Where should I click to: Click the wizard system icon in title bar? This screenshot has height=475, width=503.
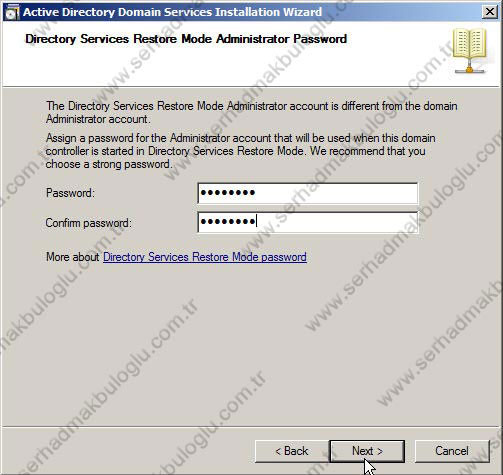pos(12,13)
